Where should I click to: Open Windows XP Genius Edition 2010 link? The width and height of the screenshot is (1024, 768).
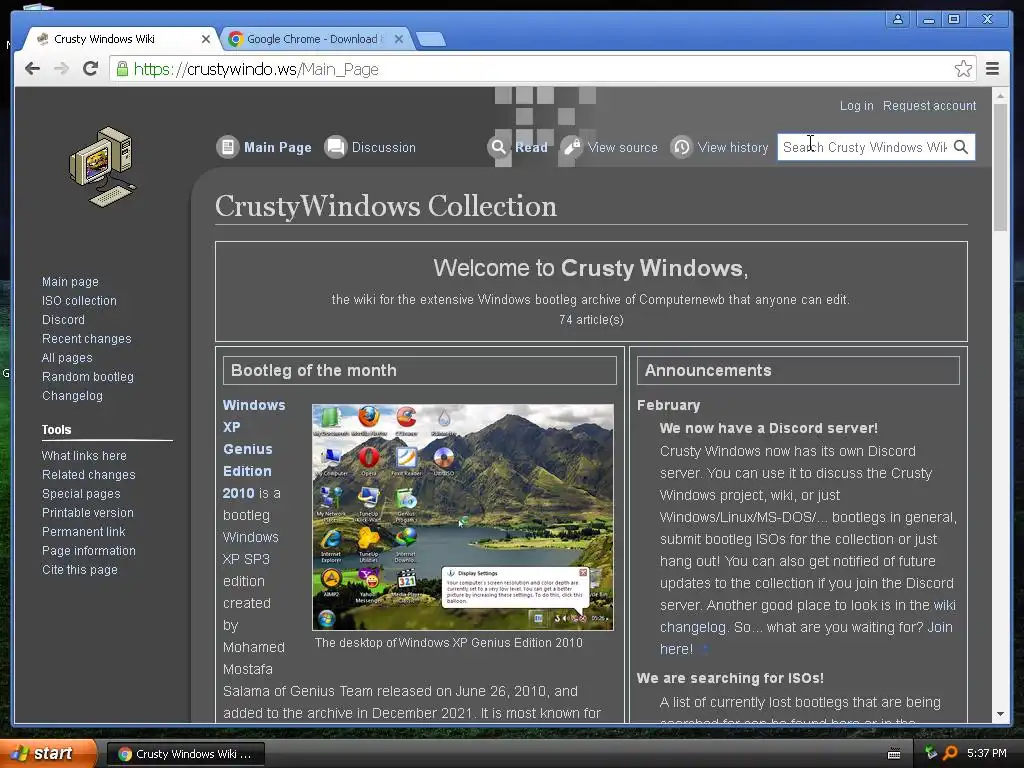tap(253, 449)
